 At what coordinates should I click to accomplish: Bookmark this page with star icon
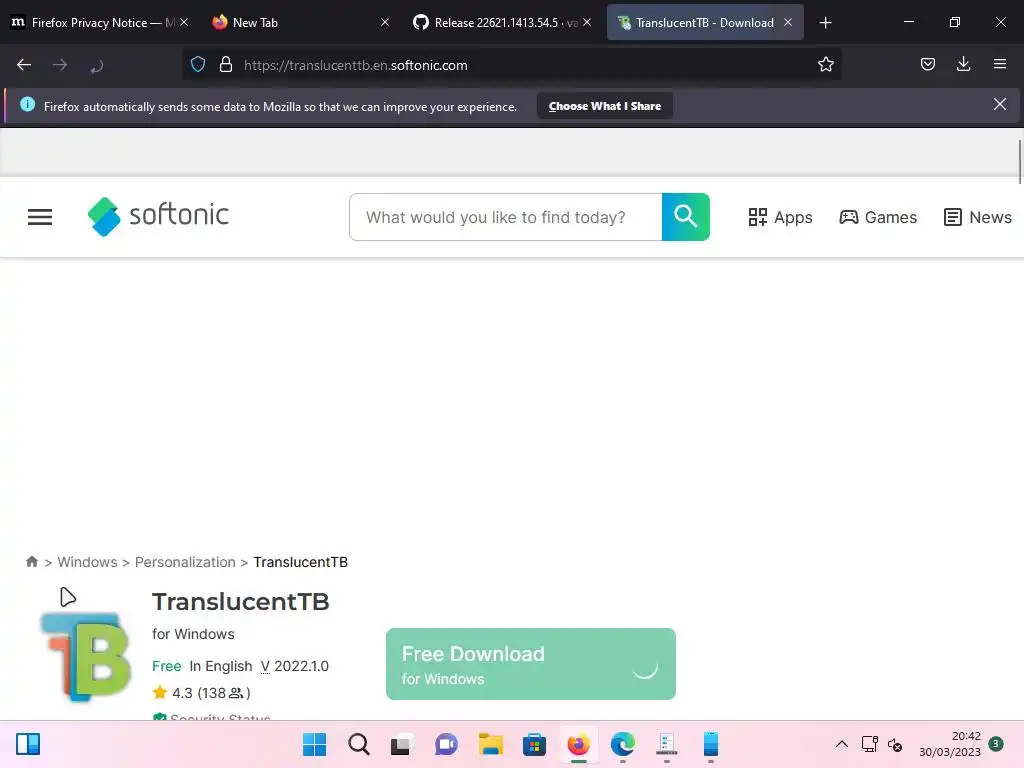coord(825,65)
